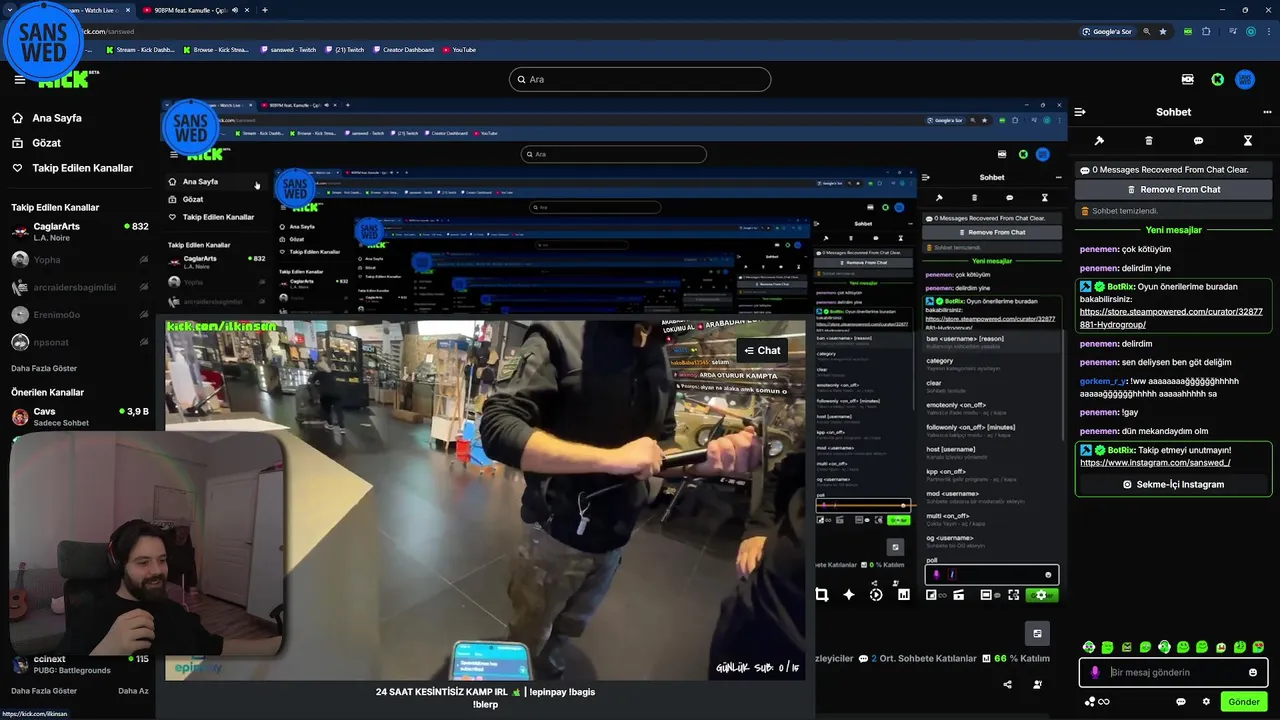Screen dimensions: 1280x720
Task: Open YouTube bookmark
Action: [458, 50]
